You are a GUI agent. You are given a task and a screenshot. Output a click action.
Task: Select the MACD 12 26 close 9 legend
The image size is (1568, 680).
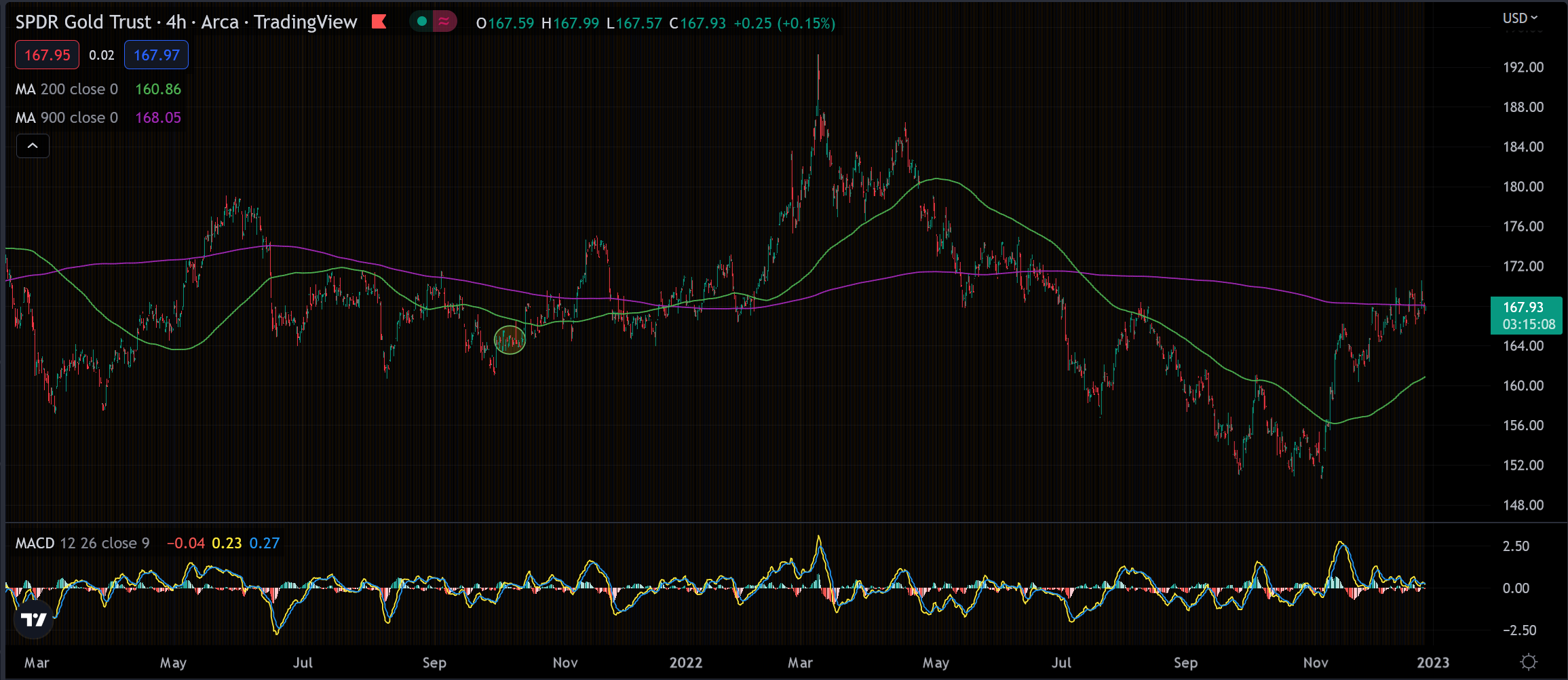(82, 543)
